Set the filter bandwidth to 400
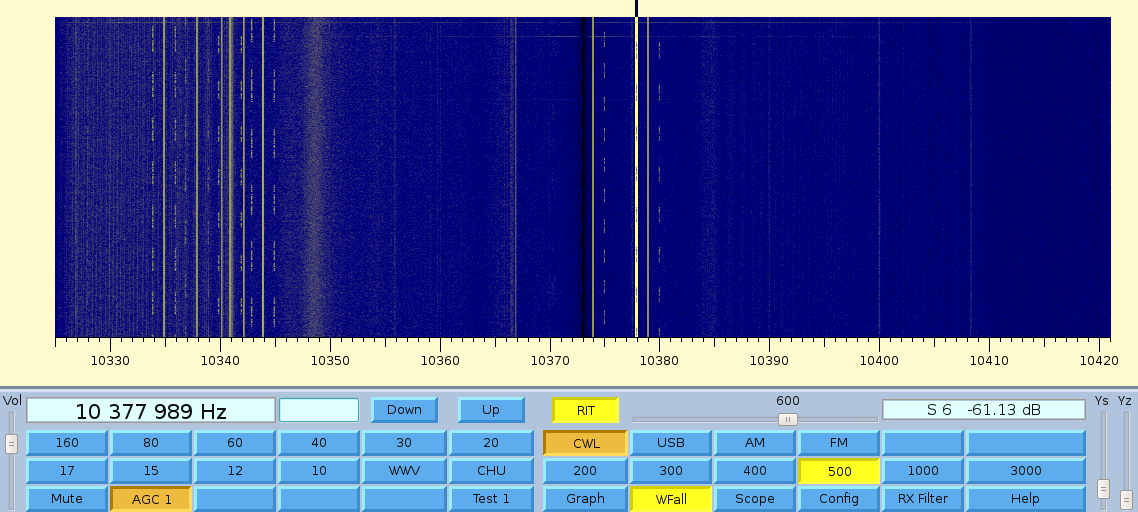Image resolution: width=1138 pixels, height=512 pixels. [755, 471]
